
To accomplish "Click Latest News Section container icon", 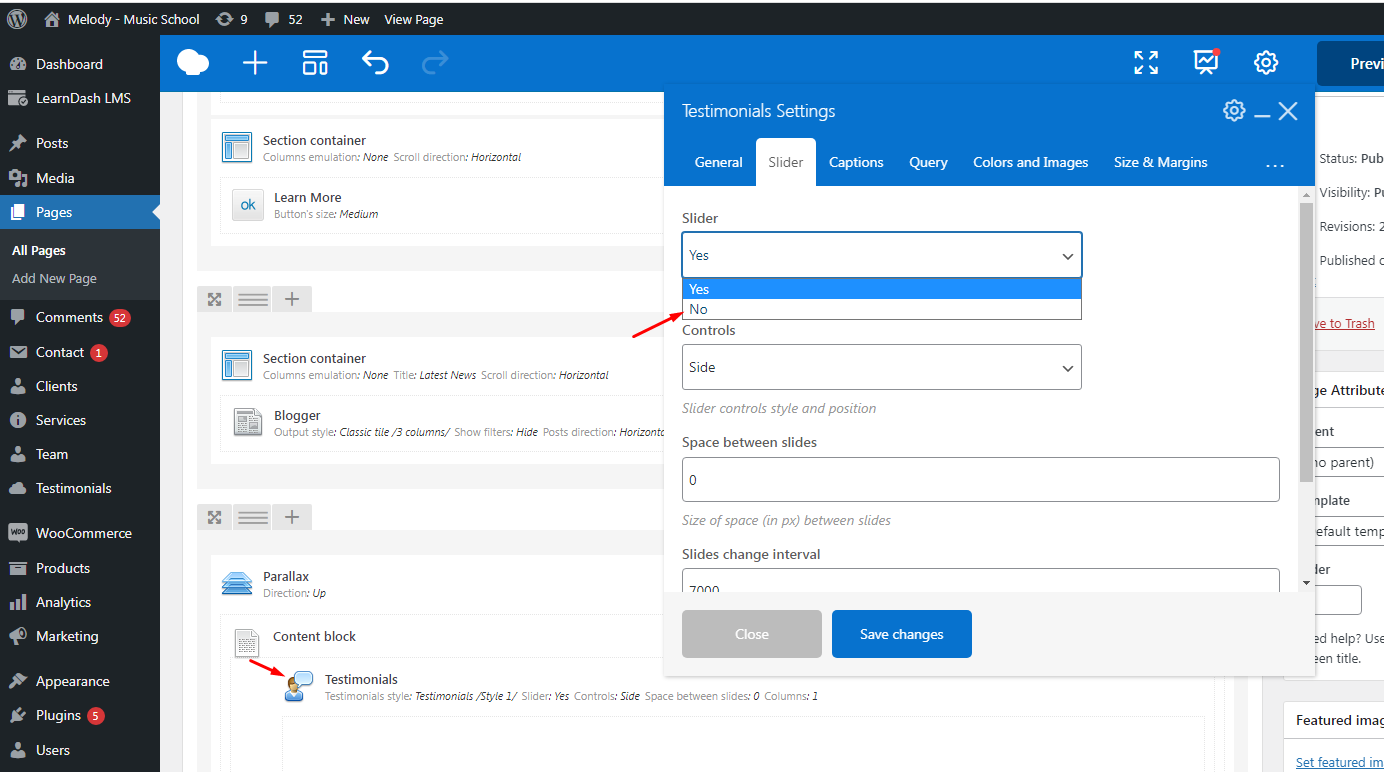I will (237, 365).
